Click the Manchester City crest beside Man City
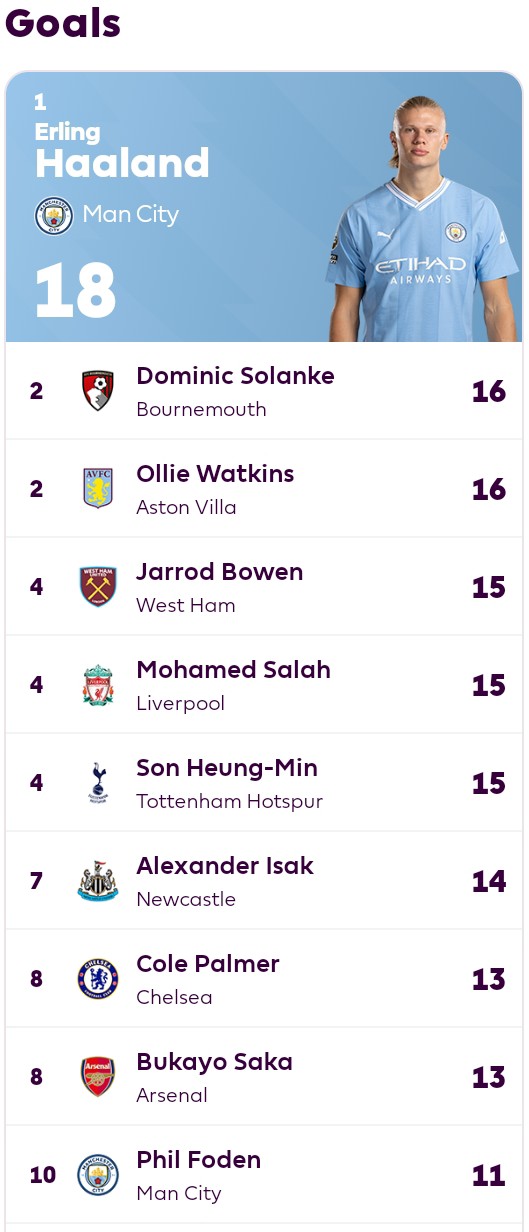 [x=54, y=215]
